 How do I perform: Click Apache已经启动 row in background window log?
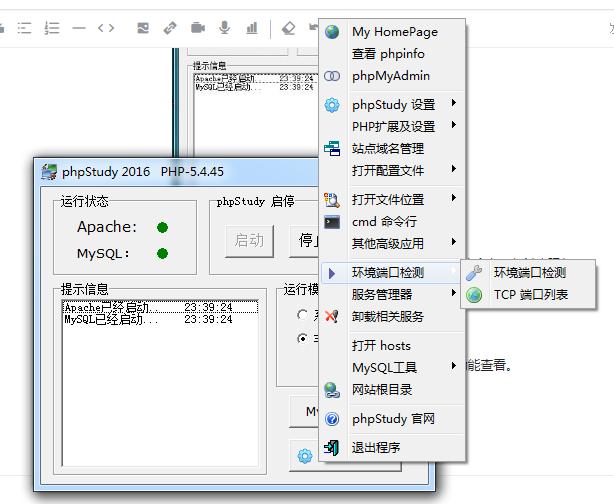255,79
